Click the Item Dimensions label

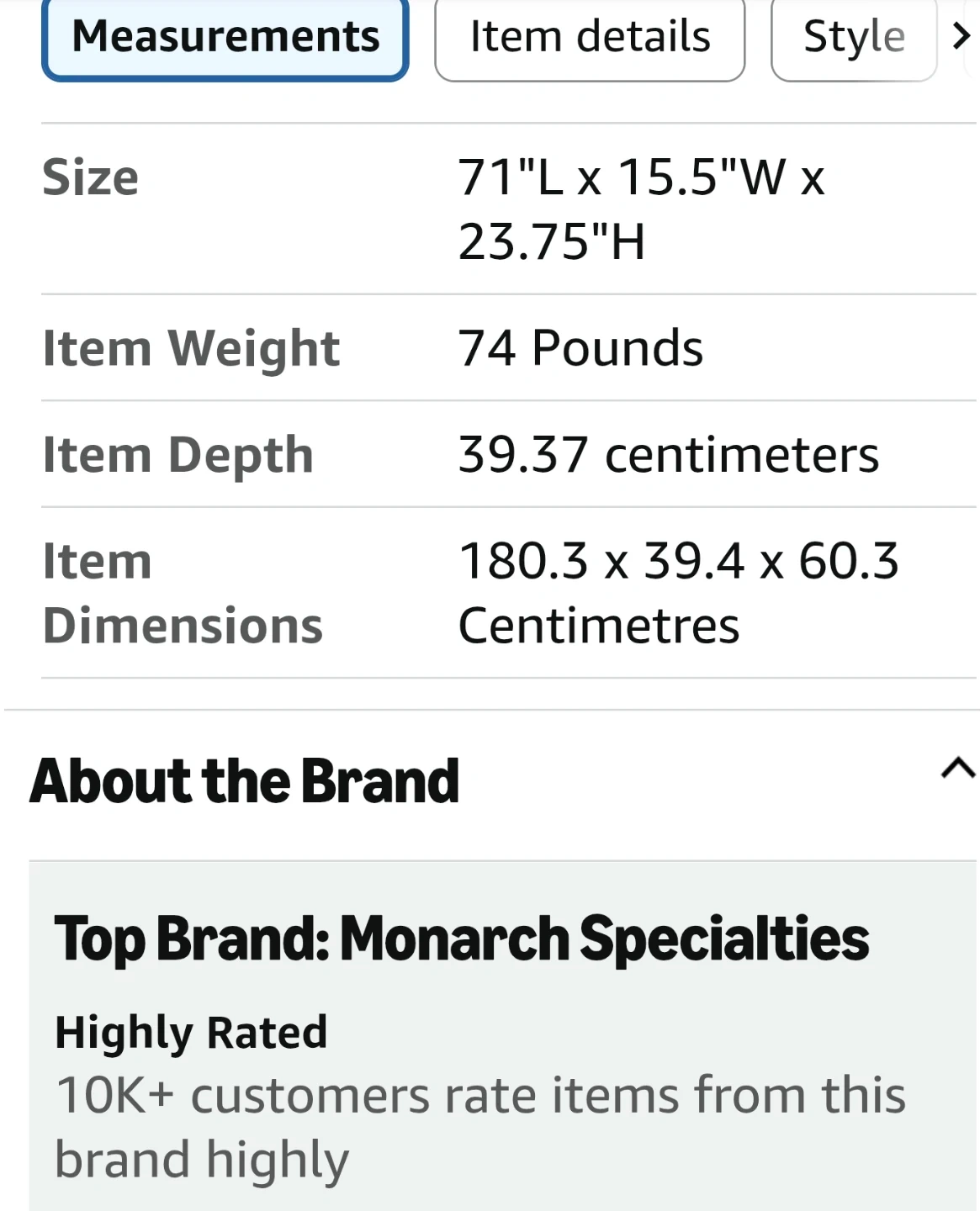pos(183,593)
